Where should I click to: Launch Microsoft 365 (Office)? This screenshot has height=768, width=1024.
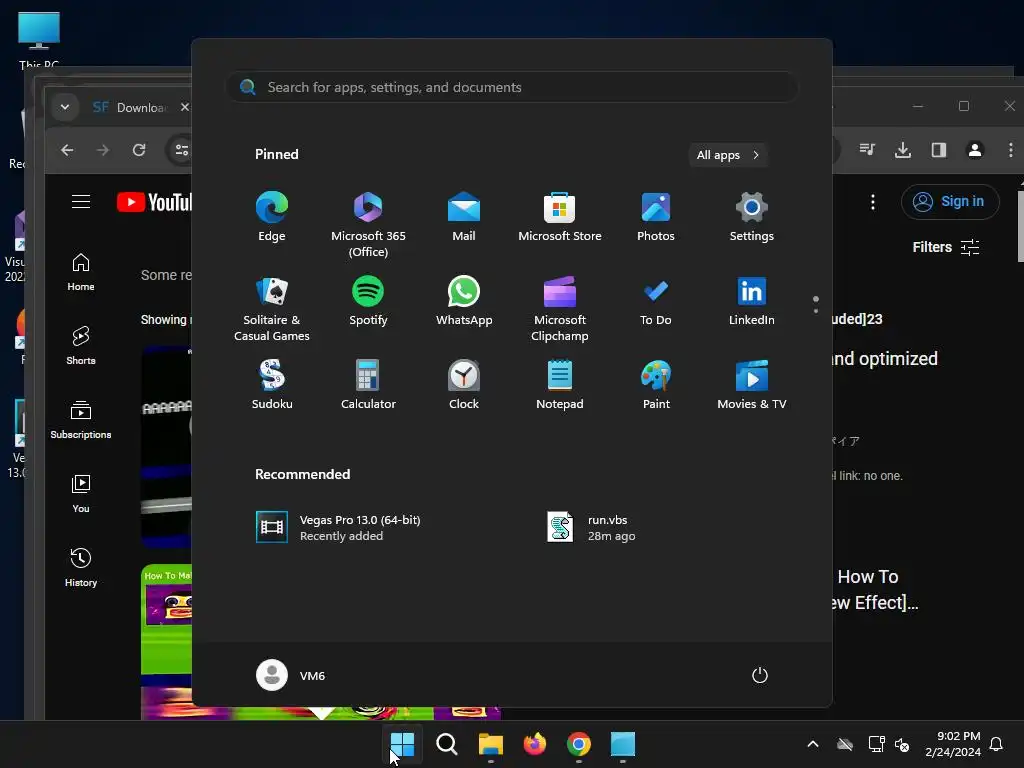point(368,224)
